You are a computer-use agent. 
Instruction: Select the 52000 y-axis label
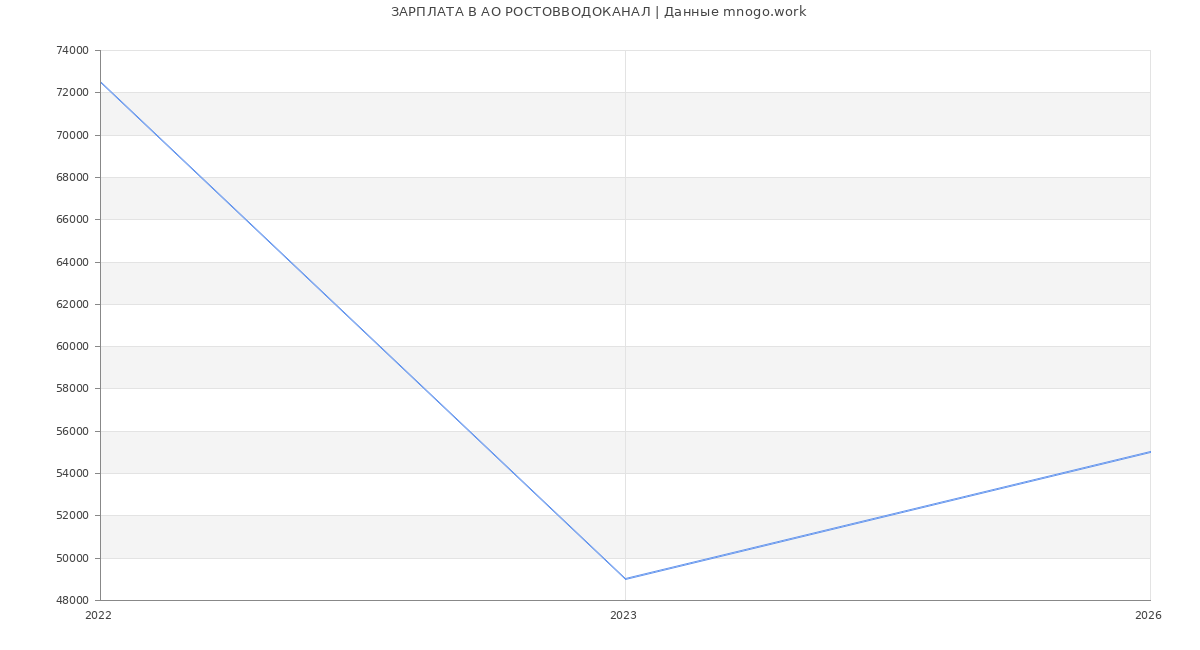point(72,515)
